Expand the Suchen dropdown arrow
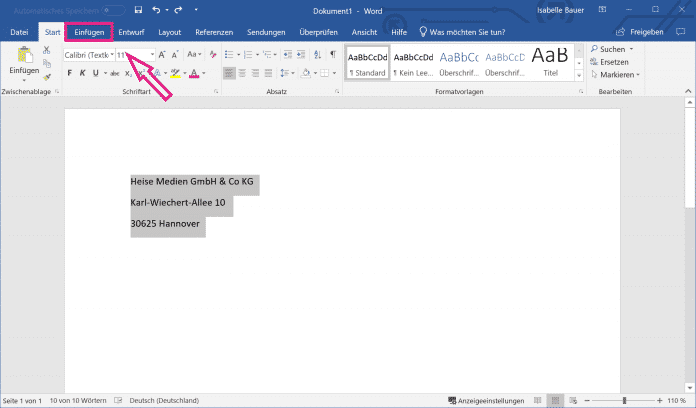Image resolution: width=696 pixels, height=408 pixels. click(630, 48)
